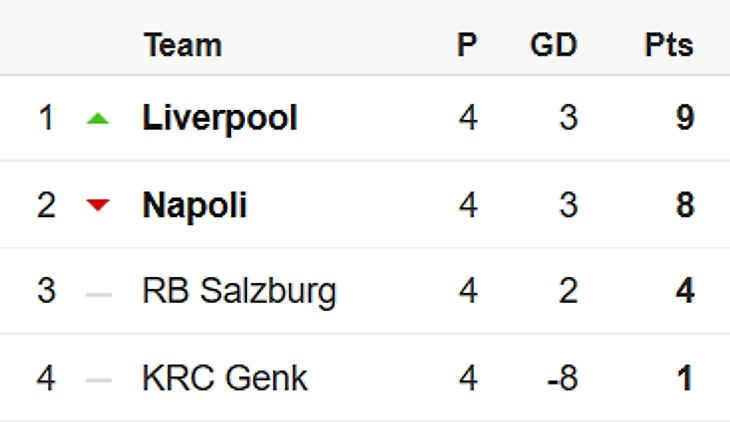Click the rank number 1 in Liverpool's row
730x422 pixels.
point(46,119)
